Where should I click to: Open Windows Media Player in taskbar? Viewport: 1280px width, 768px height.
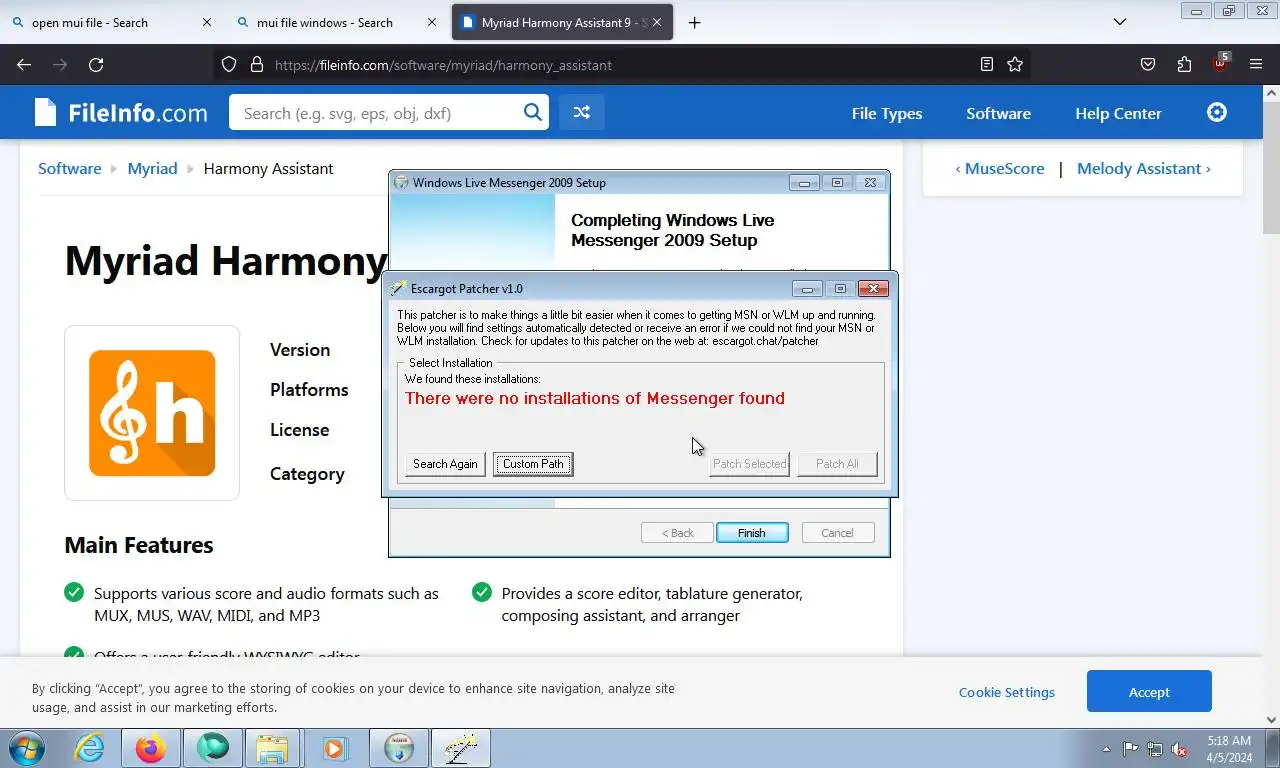click(334, 748)
